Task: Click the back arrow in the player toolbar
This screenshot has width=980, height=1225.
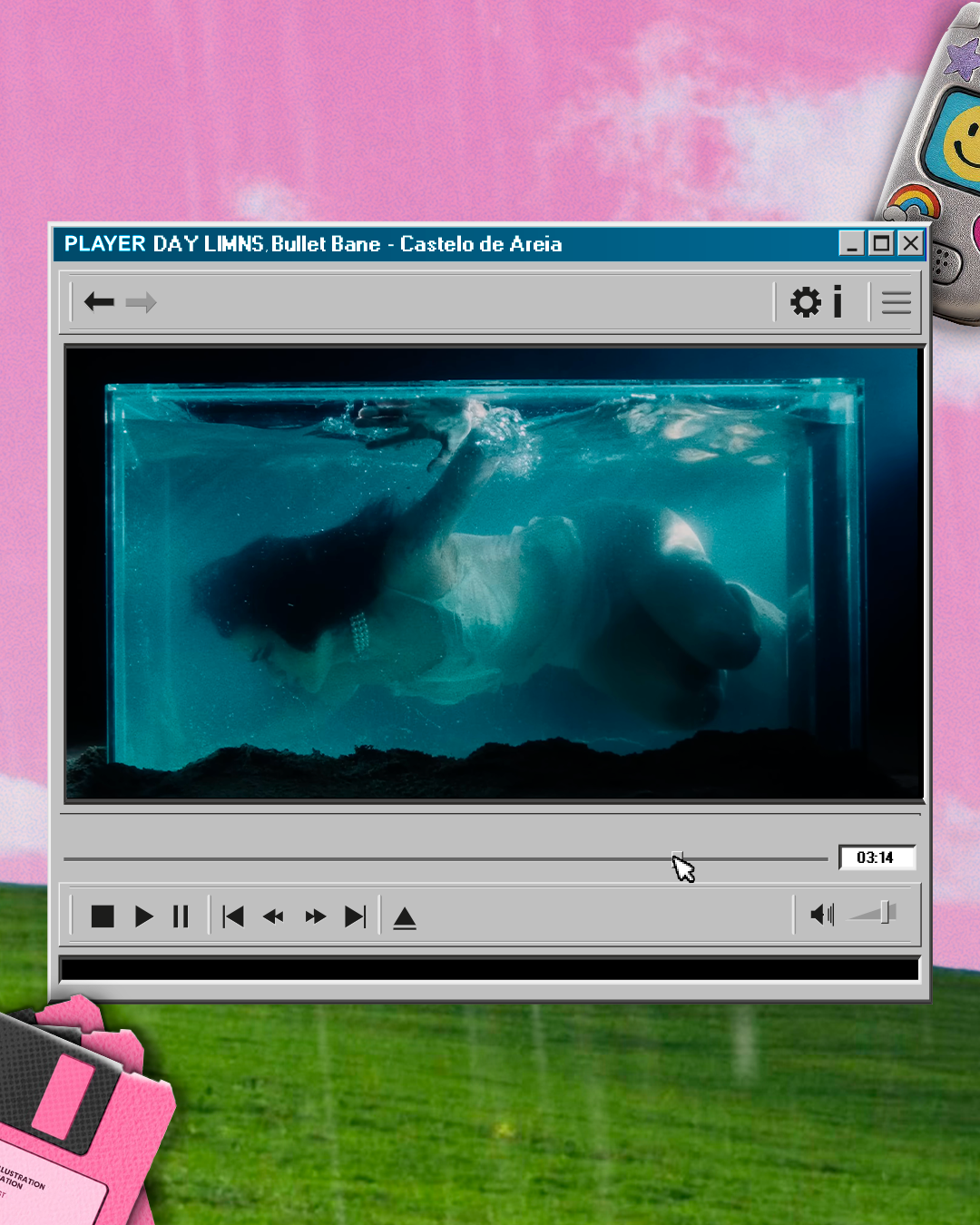Action: pyautogui.click(x=99, y=301)
